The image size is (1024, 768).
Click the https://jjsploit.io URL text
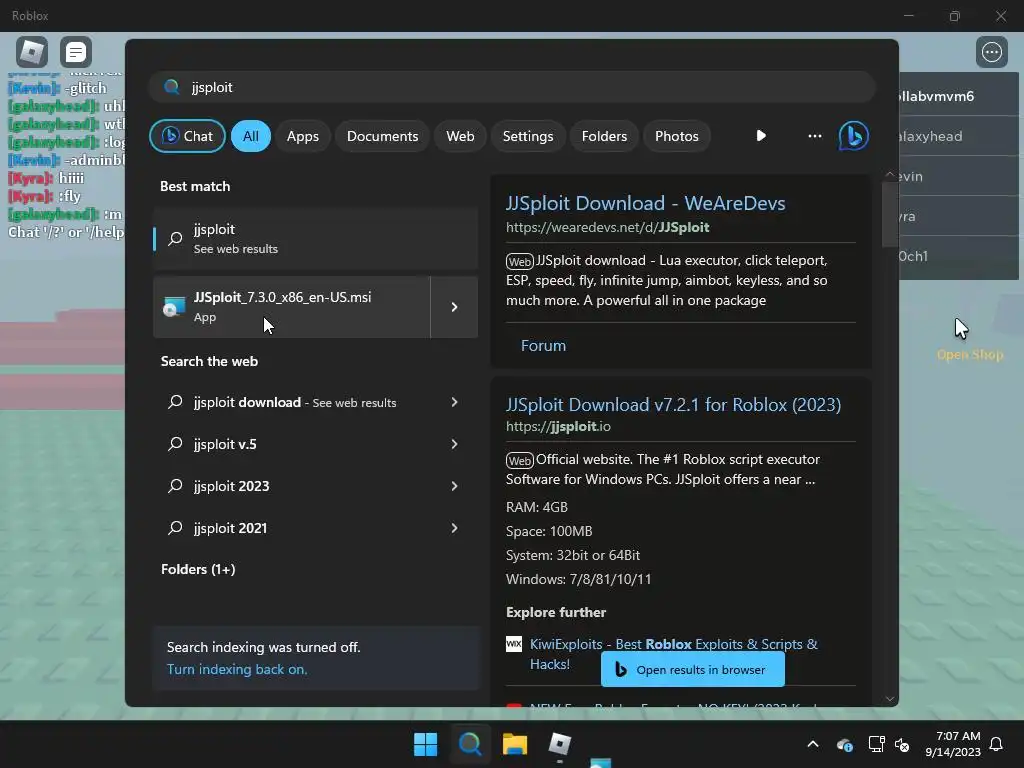coord(558,426)
